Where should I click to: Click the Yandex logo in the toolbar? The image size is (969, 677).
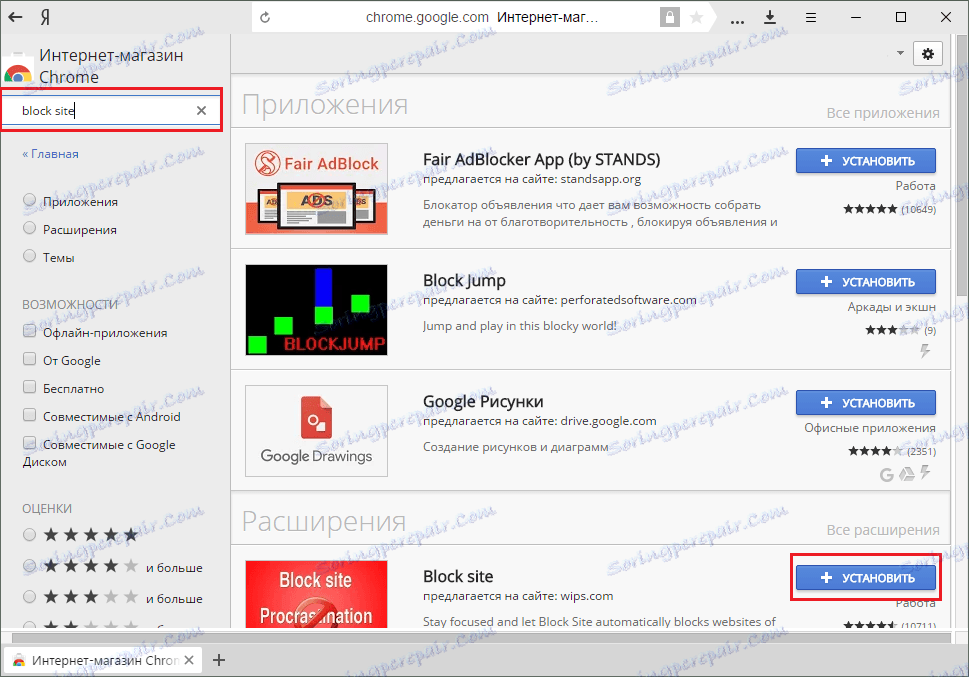click(43, 17)
